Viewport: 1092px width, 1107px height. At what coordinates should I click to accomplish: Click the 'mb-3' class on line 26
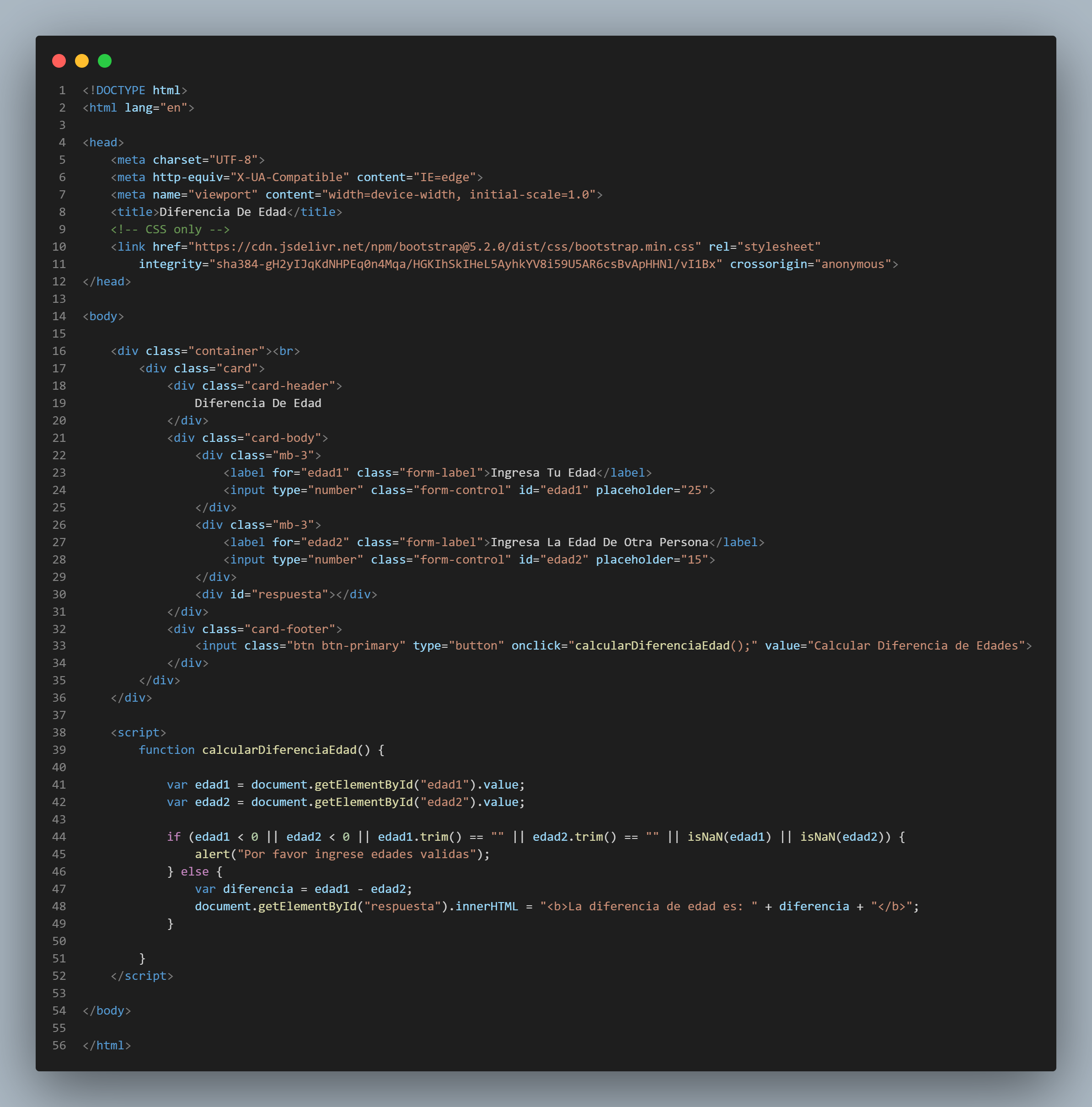coord(297,525)
